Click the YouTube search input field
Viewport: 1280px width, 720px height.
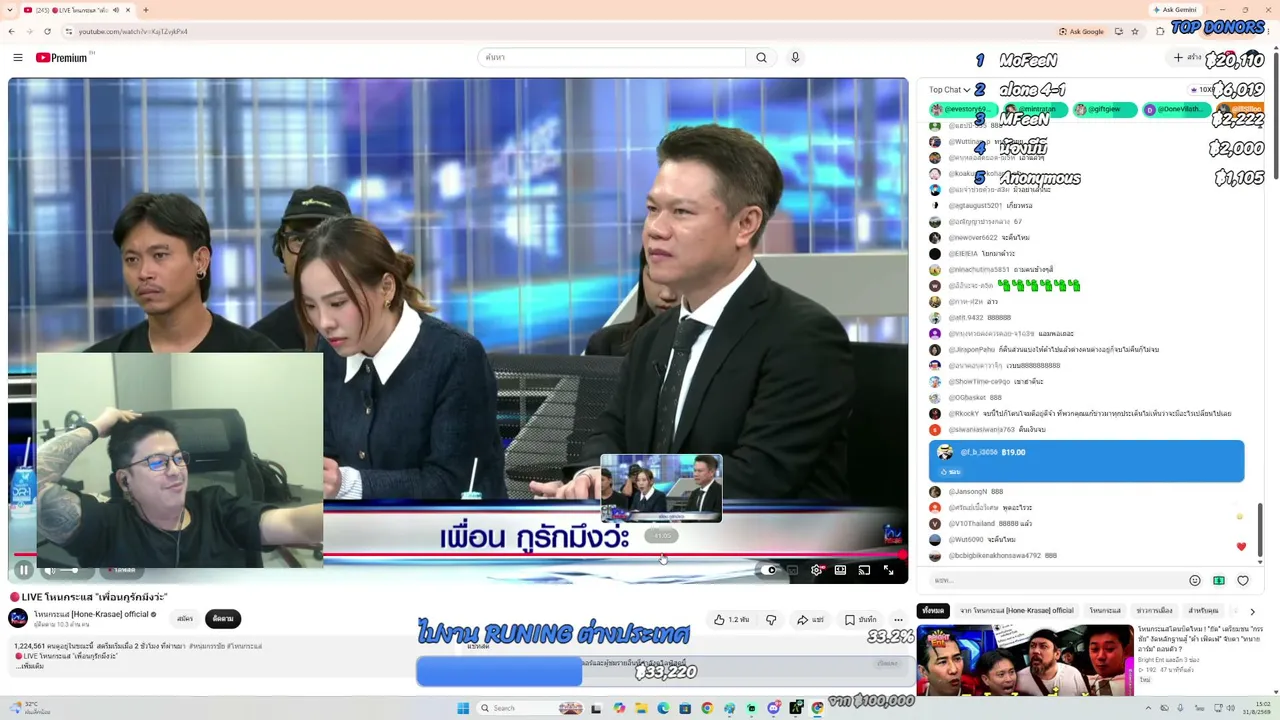[x=611, y=58]
